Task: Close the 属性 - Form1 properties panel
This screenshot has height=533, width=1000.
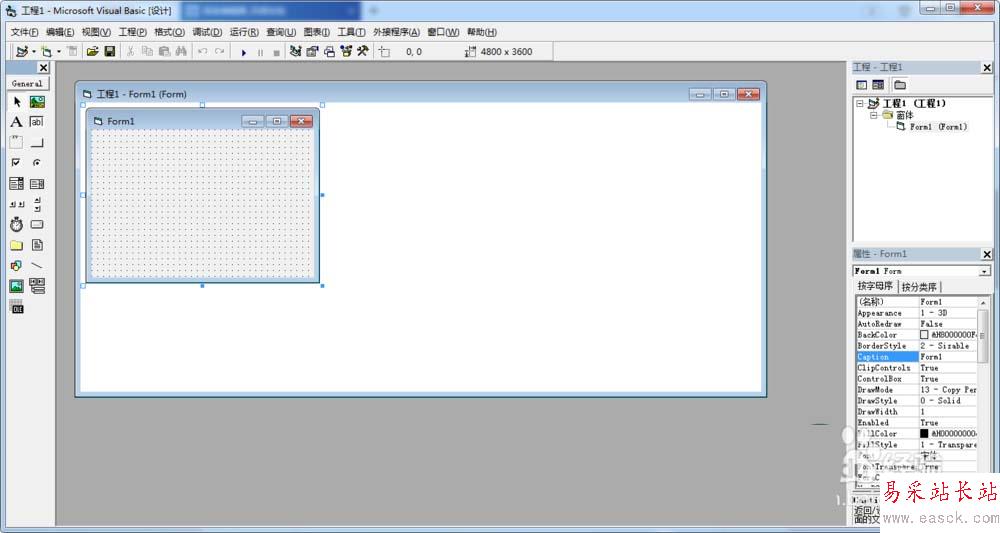Action: (987, 254)
